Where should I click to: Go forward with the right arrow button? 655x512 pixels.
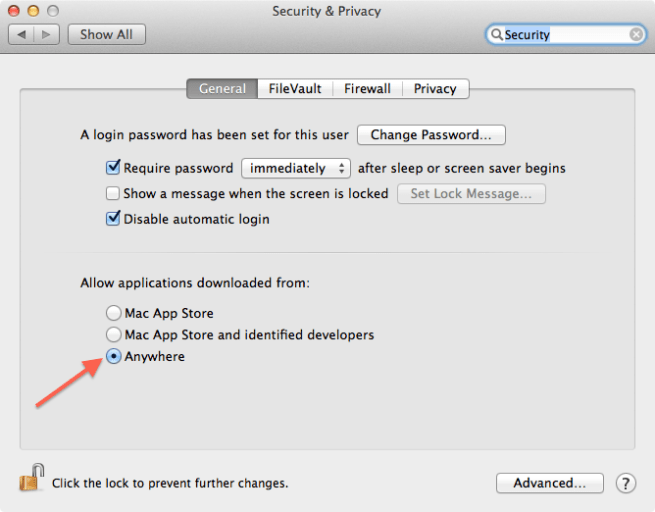pos(47,34)
